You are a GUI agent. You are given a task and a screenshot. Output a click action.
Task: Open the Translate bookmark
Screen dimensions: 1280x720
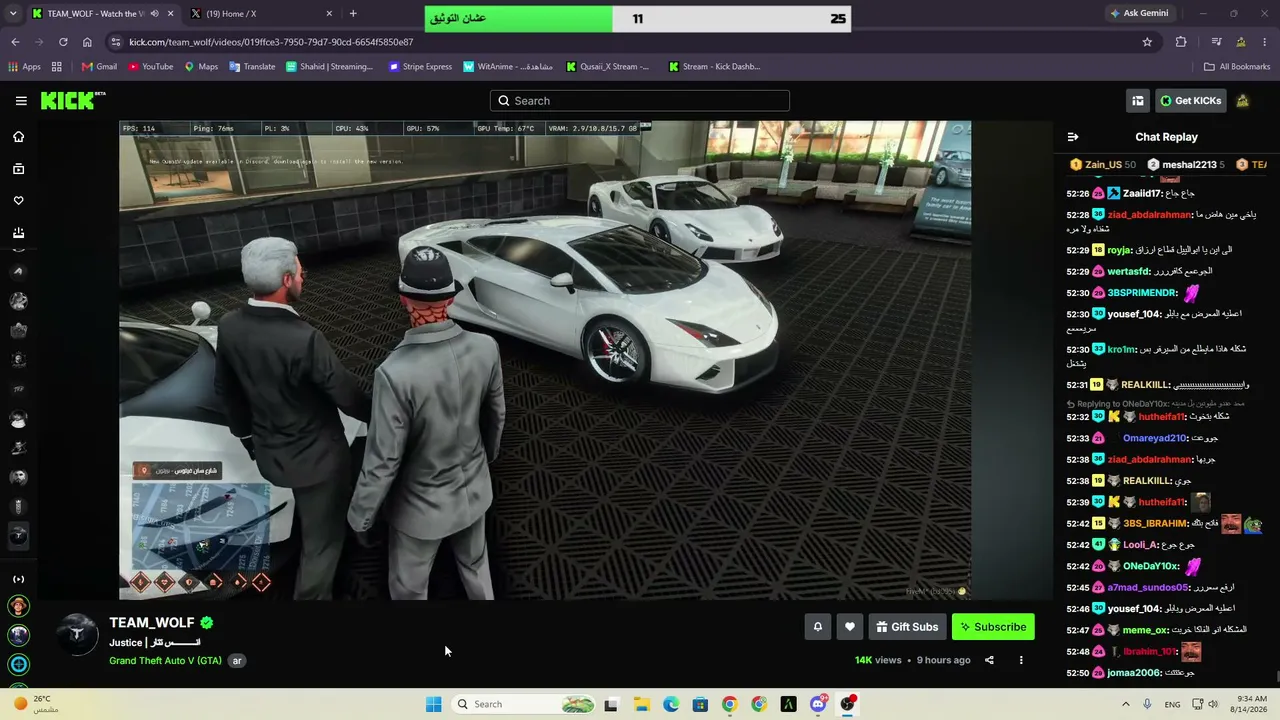(x=252, y=67)
